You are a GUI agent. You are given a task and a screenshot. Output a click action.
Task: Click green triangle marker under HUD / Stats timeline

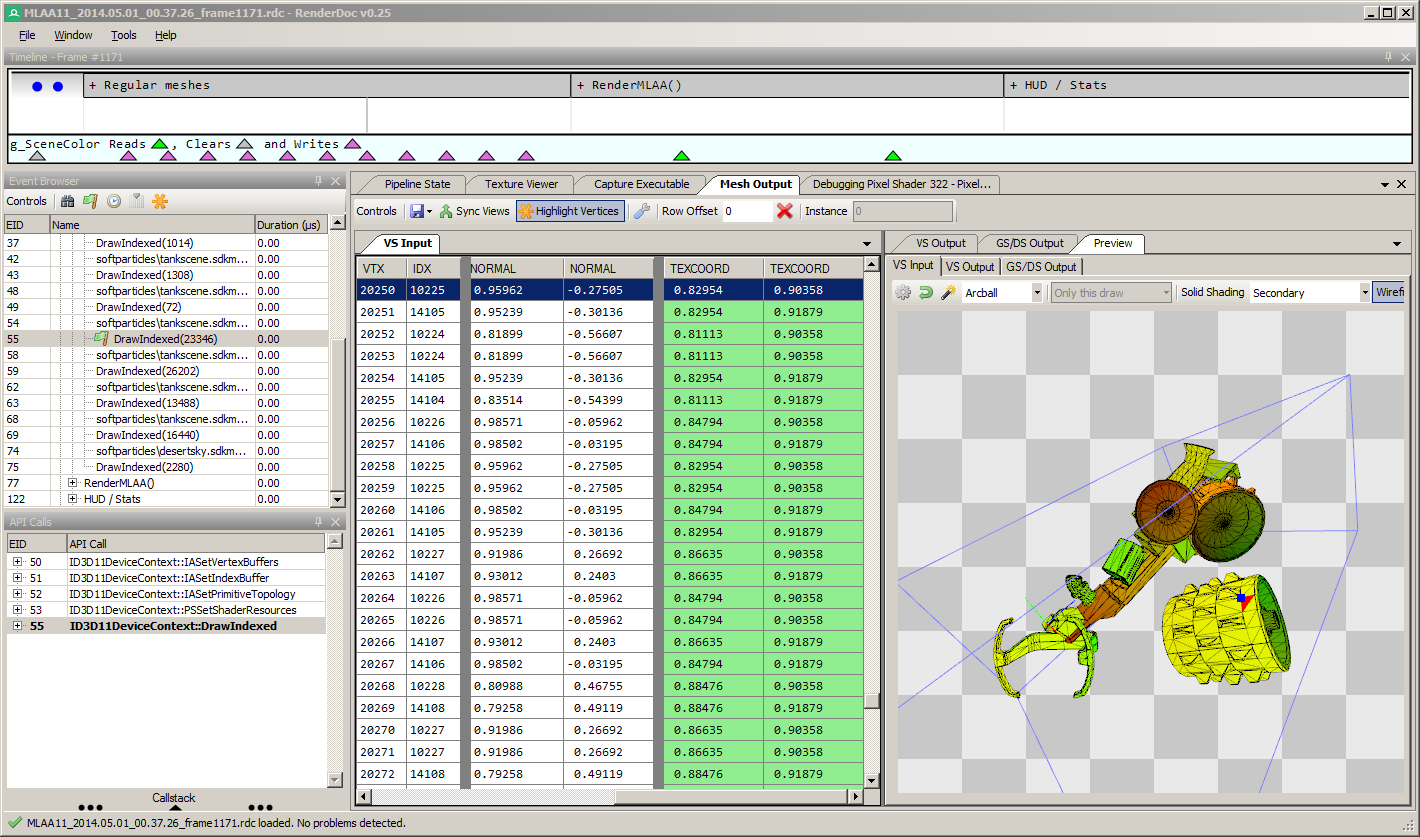click(x=893, y=156)
